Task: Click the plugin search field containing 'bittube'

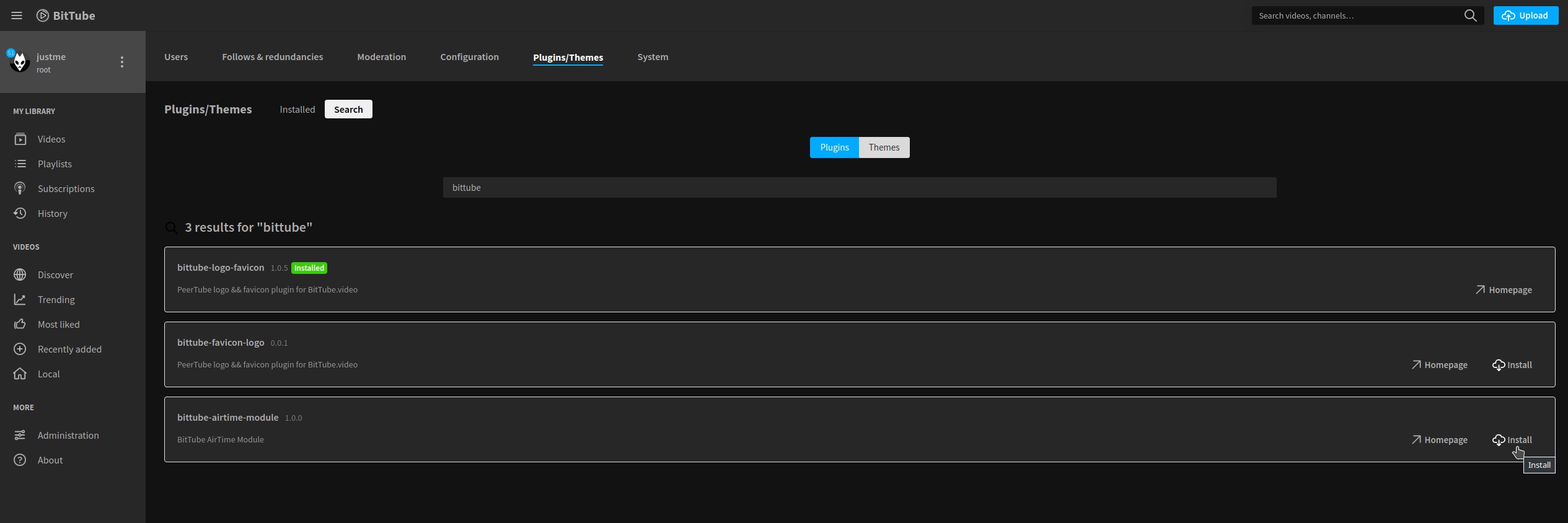Action: pyautogui.click(x=860, y=188)
